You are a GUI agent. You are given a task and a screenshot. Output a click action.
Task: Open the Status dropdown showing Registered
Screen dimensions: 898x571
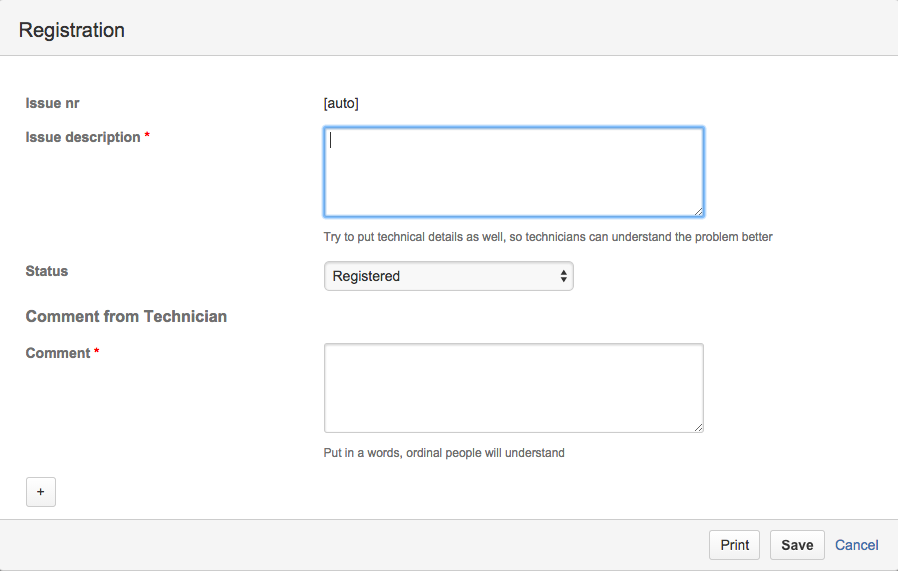pyautogui.click(x=448, y=276)
